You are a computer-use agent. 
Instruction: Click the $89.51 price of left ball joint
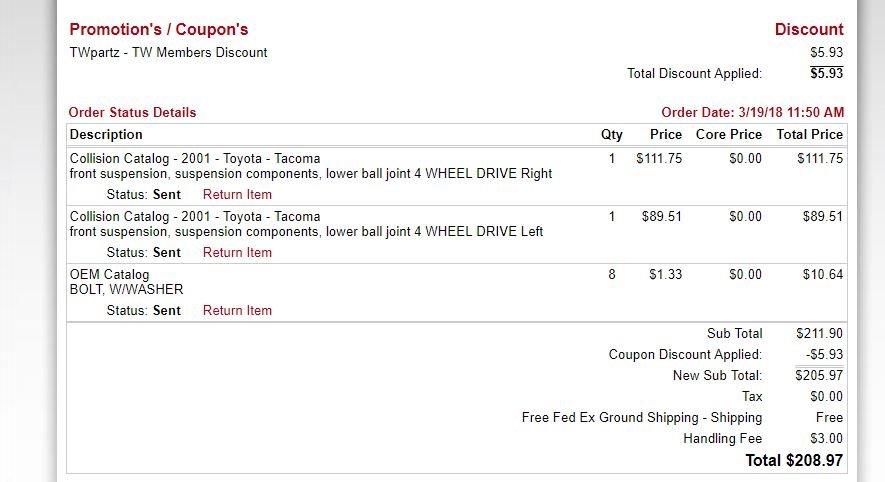661,217
